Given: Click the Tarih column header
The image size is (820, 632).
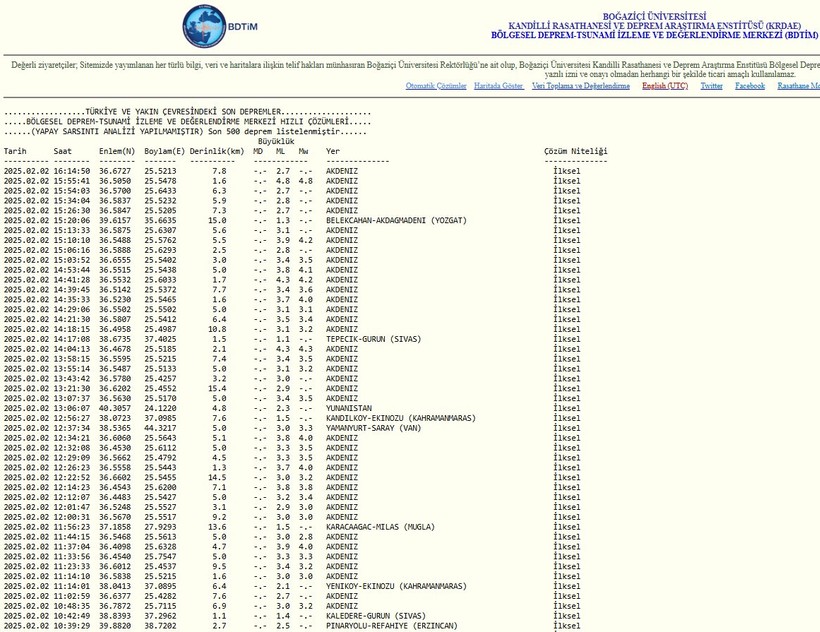Looking at the screenshot, I should 15,151.
